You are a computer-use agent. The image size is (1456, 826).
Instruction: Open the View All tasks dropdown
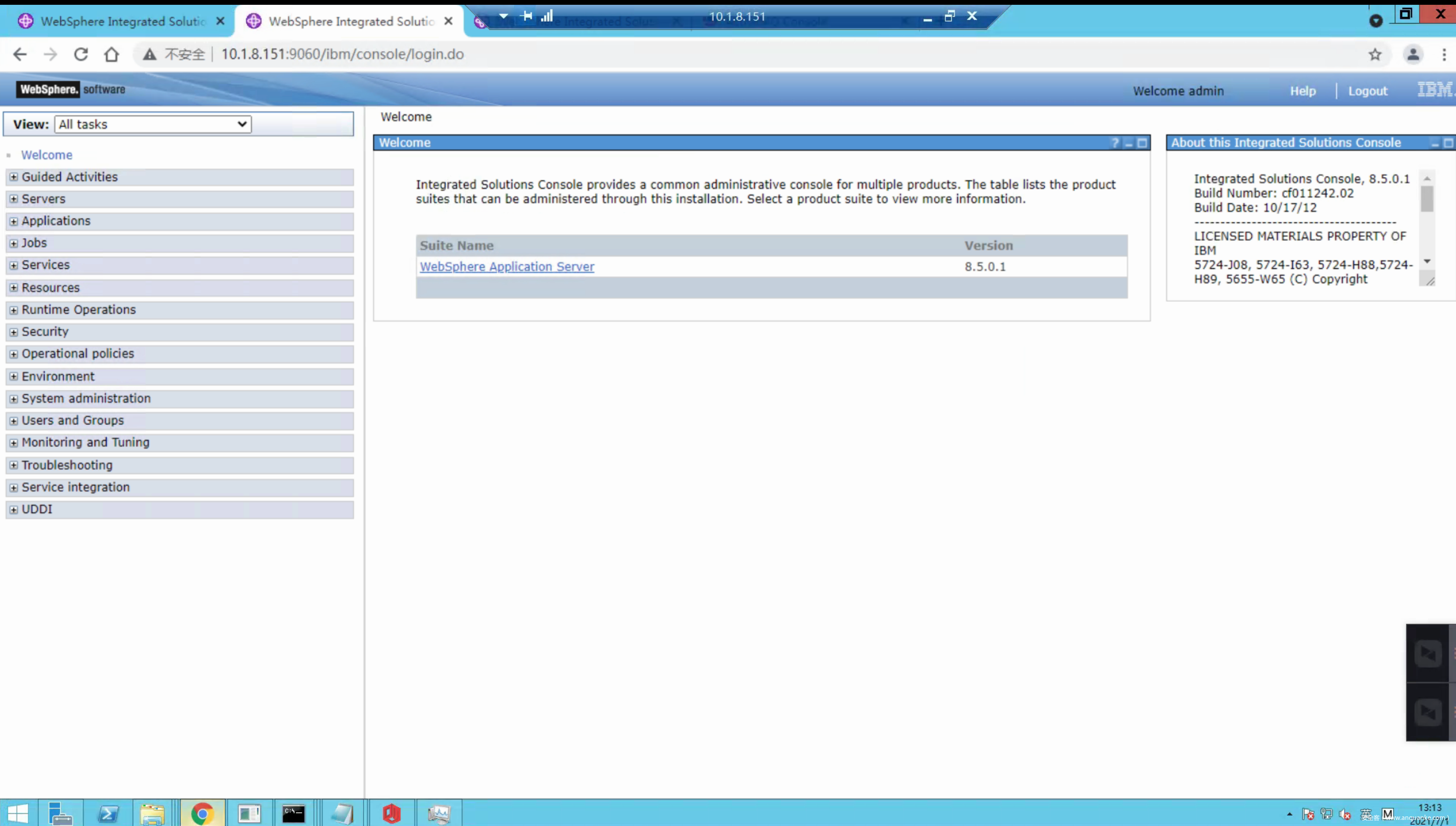pos(153,124)
